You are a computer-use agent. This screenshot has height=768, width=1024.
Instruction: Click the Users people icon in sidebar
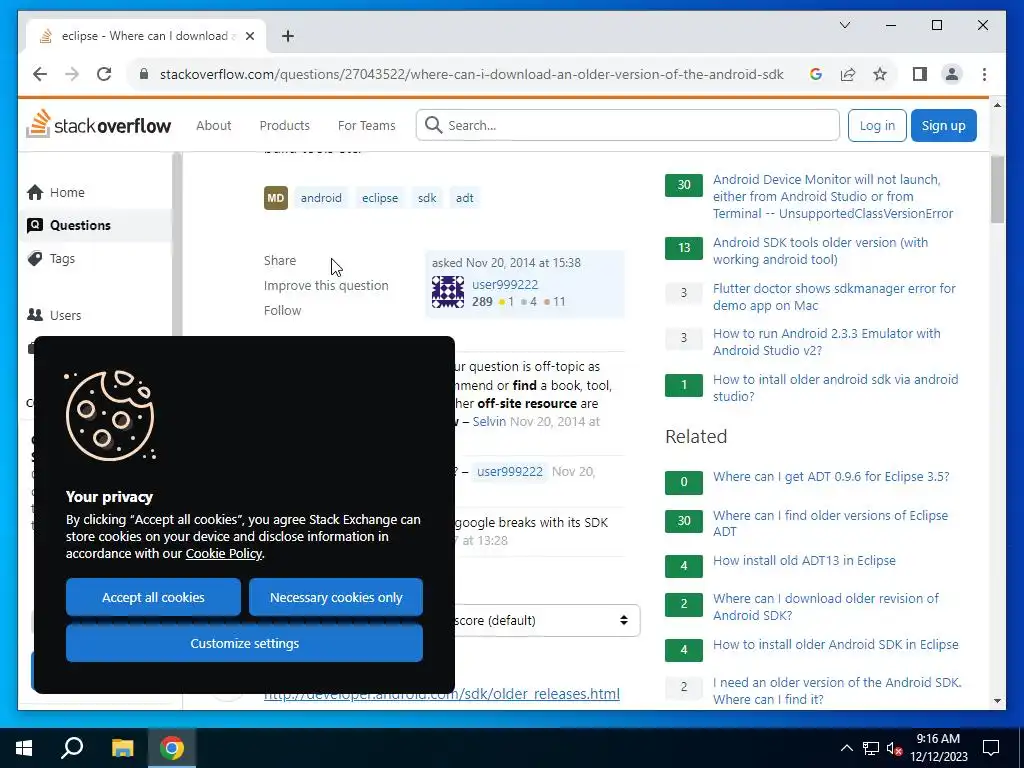point(35,315)
